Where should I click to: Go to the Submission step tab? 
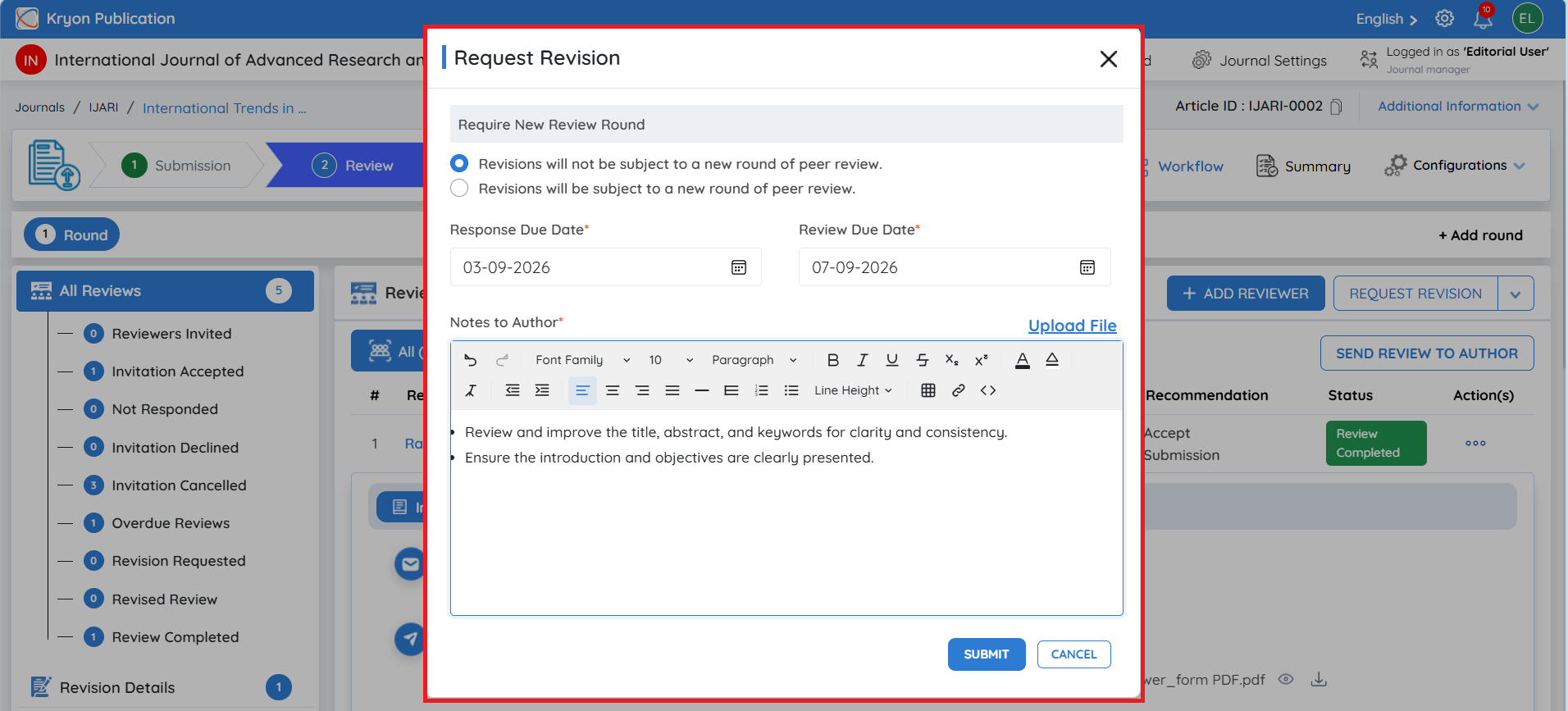click(177, 166)
